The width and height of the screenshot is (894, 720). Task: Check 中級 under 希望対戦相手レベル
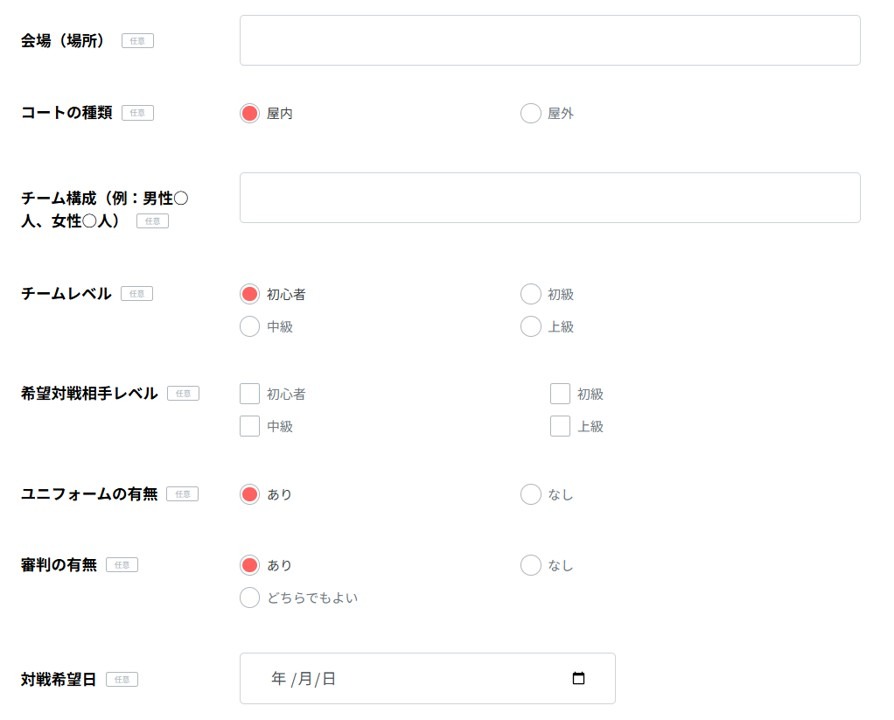(250, 426)
